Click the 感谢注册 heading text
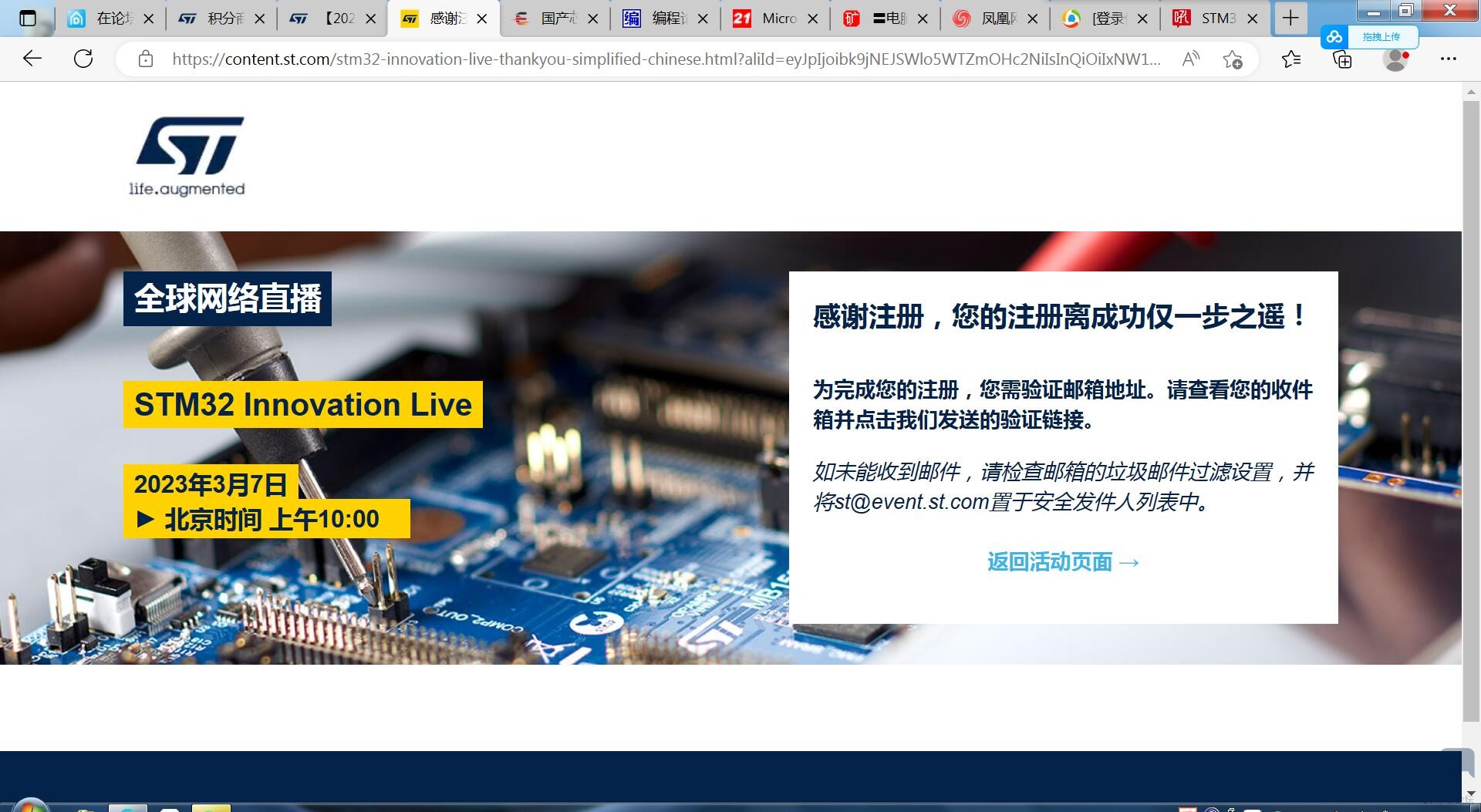 (1061, 316)
